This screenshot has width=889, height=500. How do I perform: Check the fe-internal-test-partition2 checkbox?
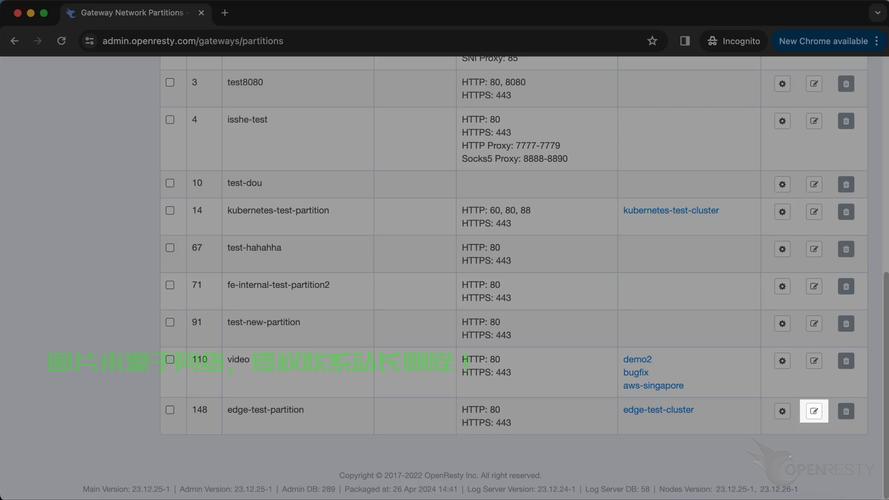pos(170,285)
